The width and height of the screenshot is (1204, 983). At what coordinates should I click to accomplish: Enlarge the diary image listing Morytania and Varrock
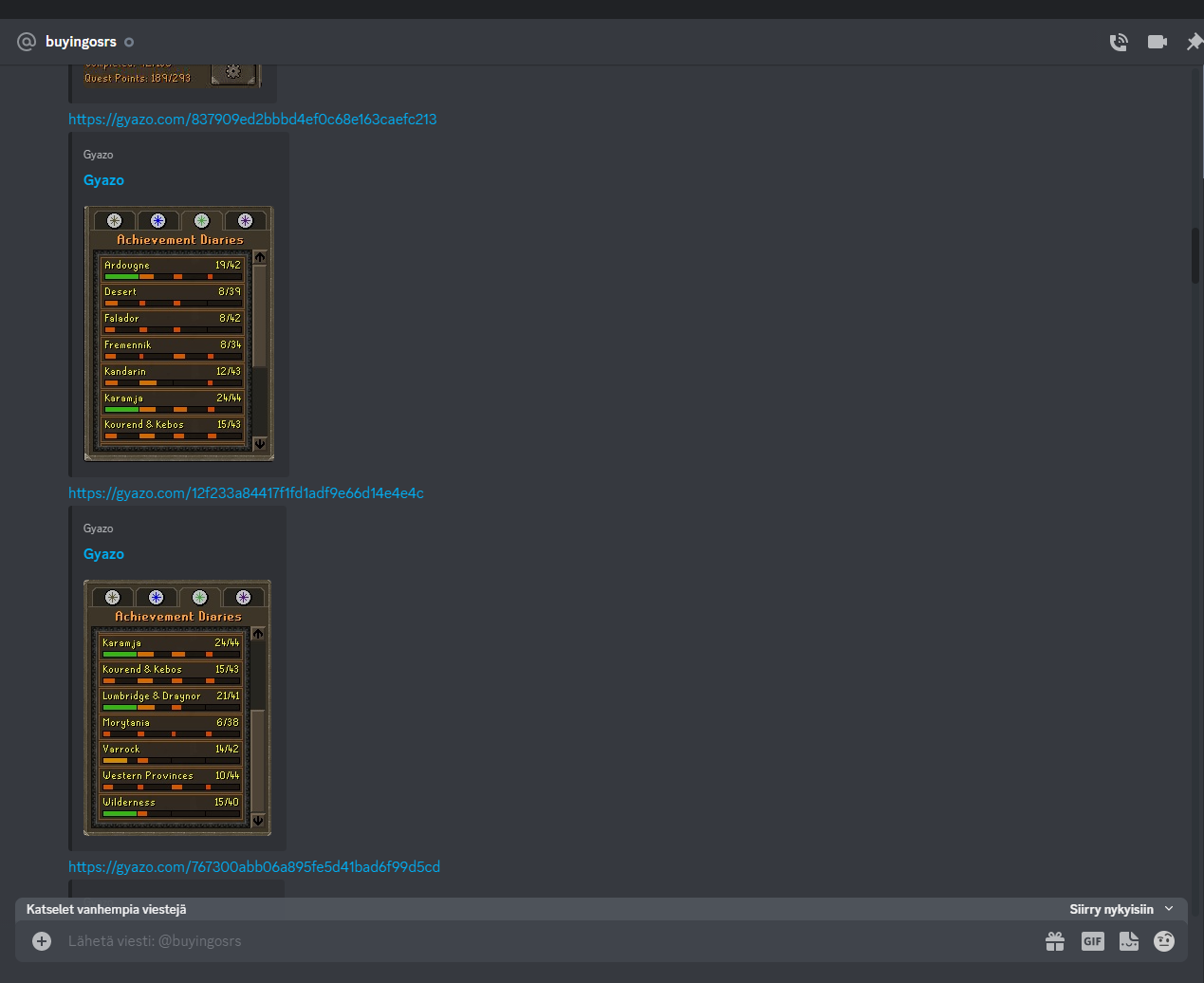[177, 708]
